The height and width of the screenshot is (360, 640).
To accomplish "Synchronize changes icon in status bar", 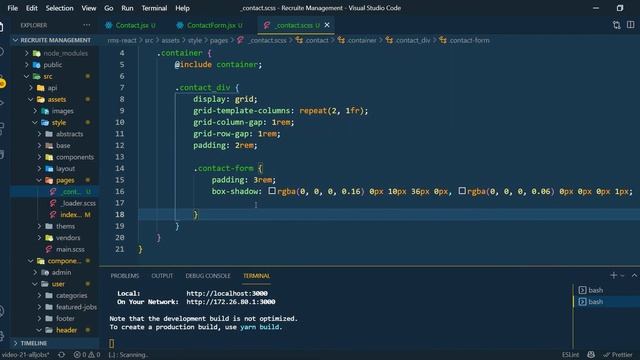I will (62, 355).
